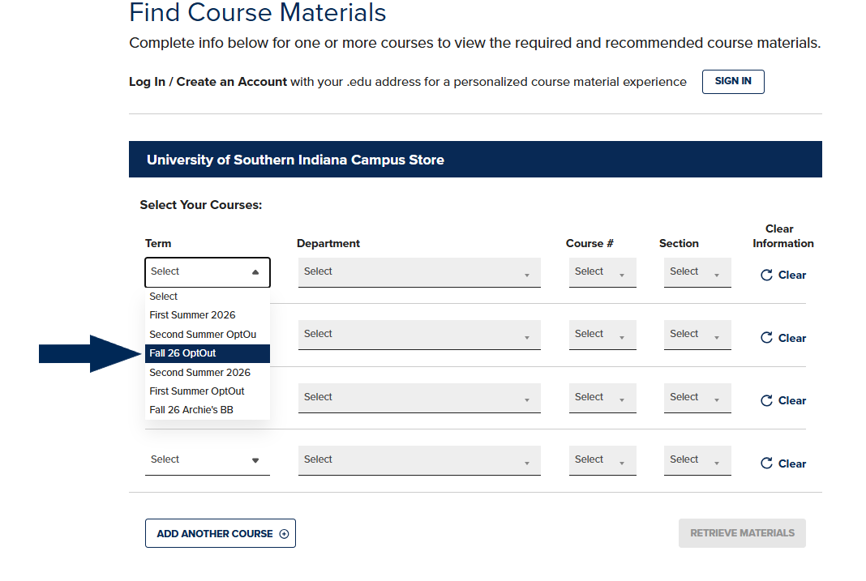Select First Summer OptOut term
Viewport: 866px width, 581px height.
pos(207,392)
